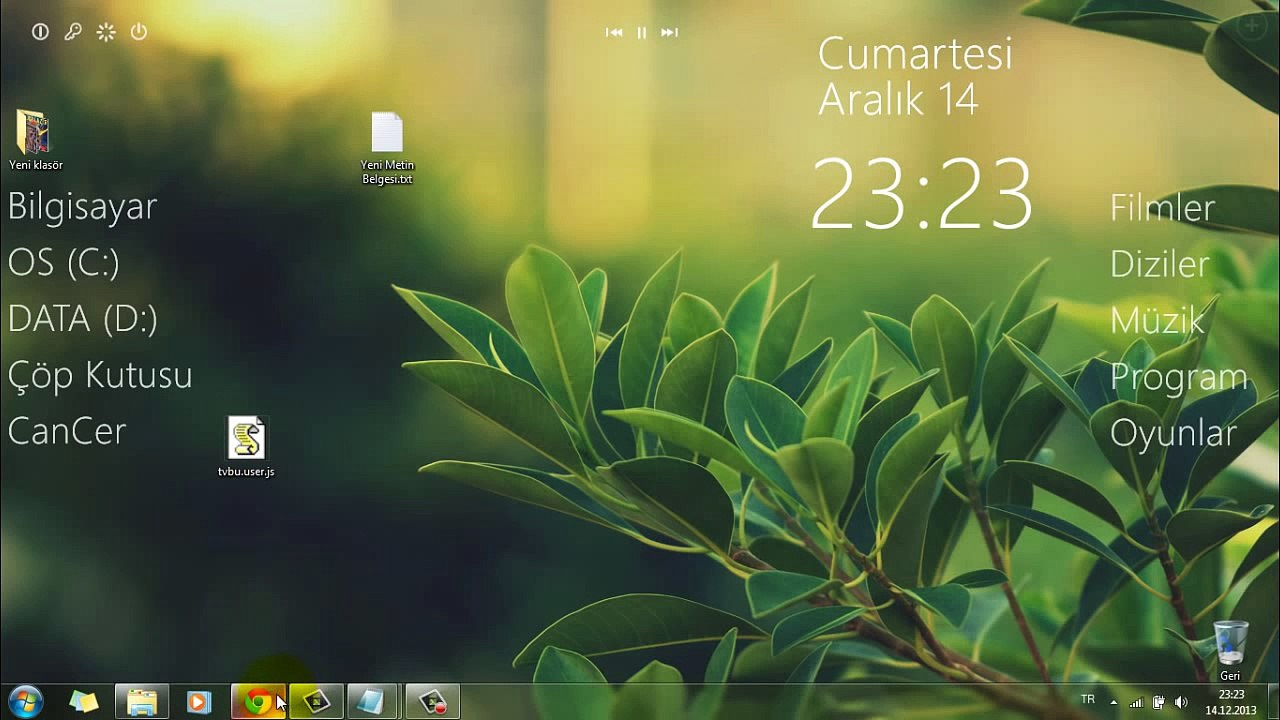Pause the music playback
This screenshot has height=720, width=1280.
(x=642, y=33)
